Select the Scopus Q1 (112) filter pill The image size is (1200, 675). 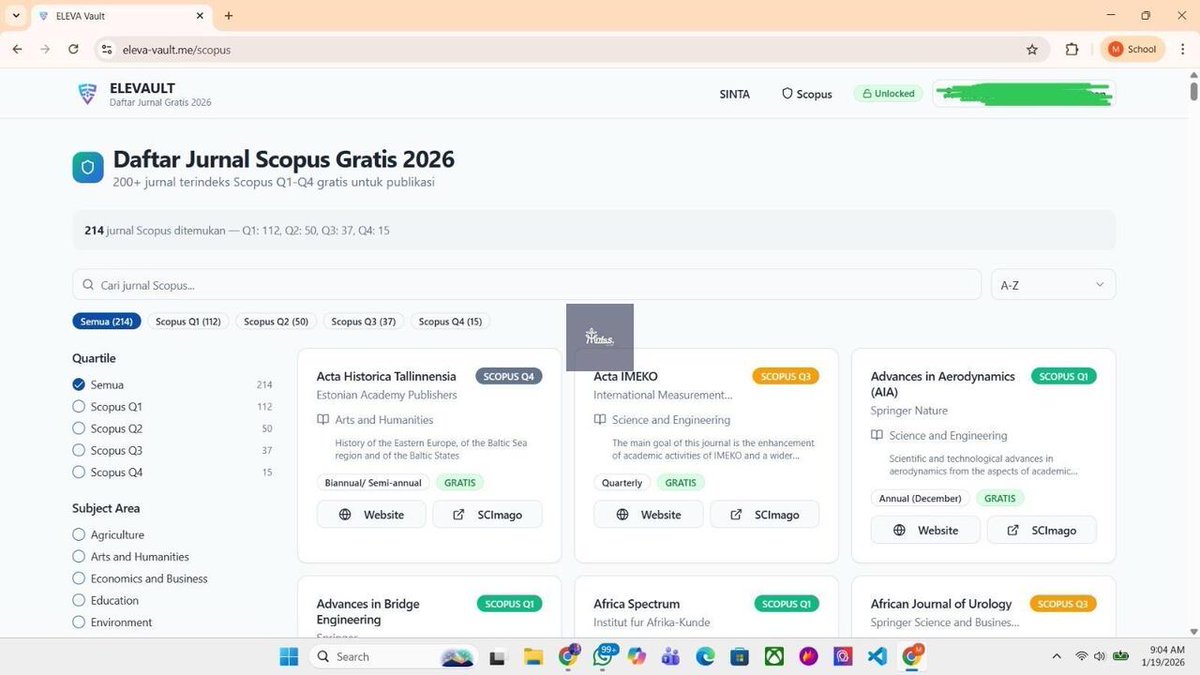tap(188, 321)
